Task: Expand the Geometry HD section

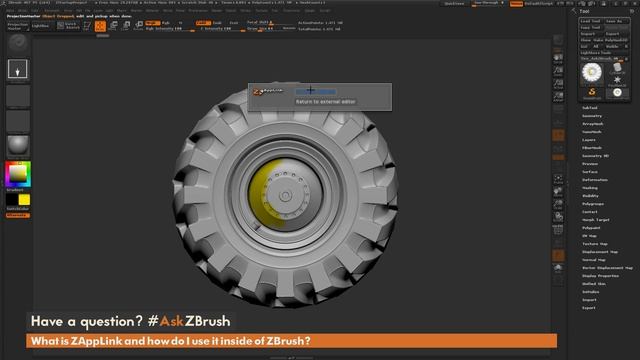Action: click(x=596, y=156)
